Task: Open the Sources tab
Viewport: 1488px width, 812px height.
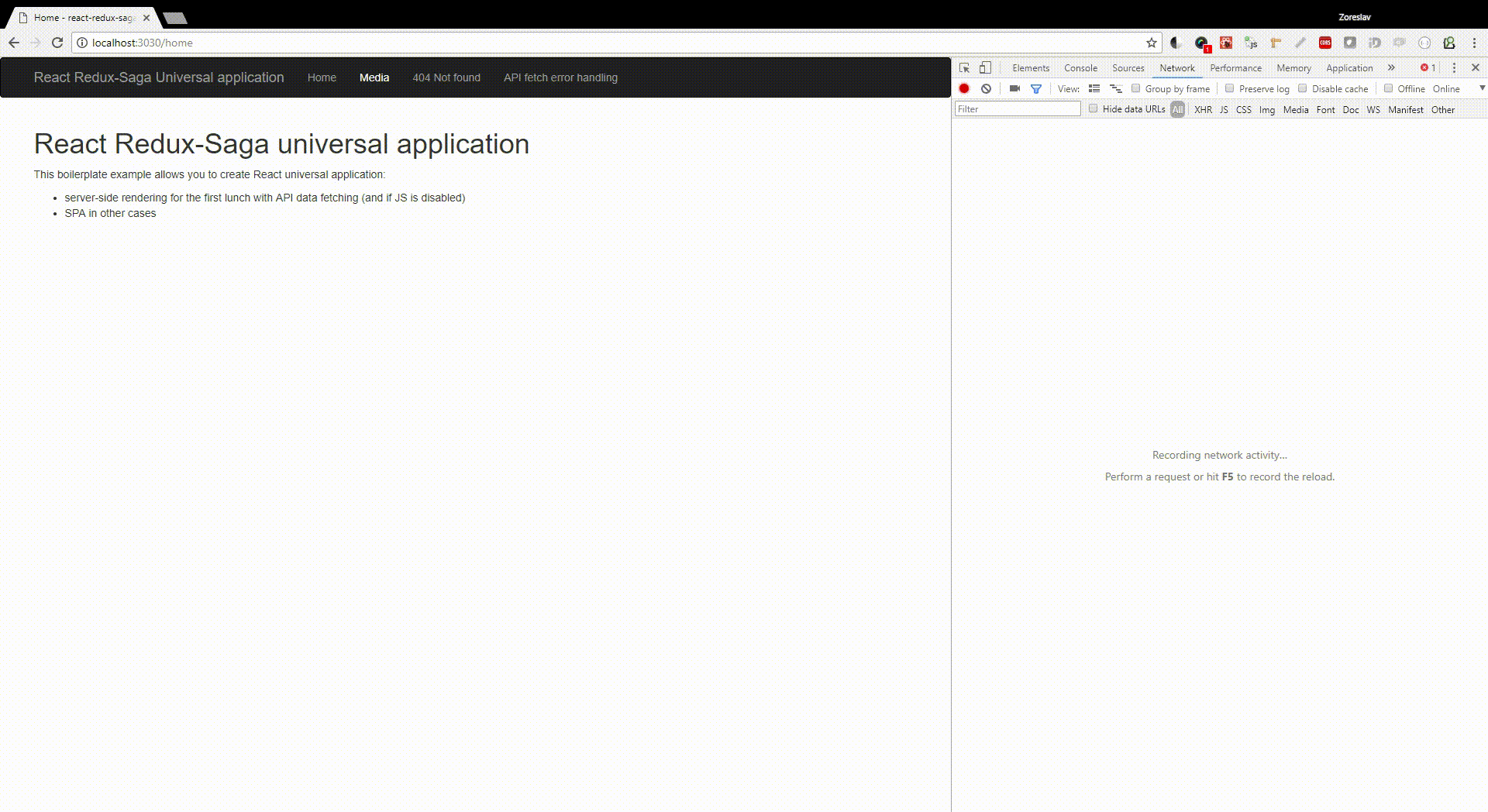Action: (1128, 68)
